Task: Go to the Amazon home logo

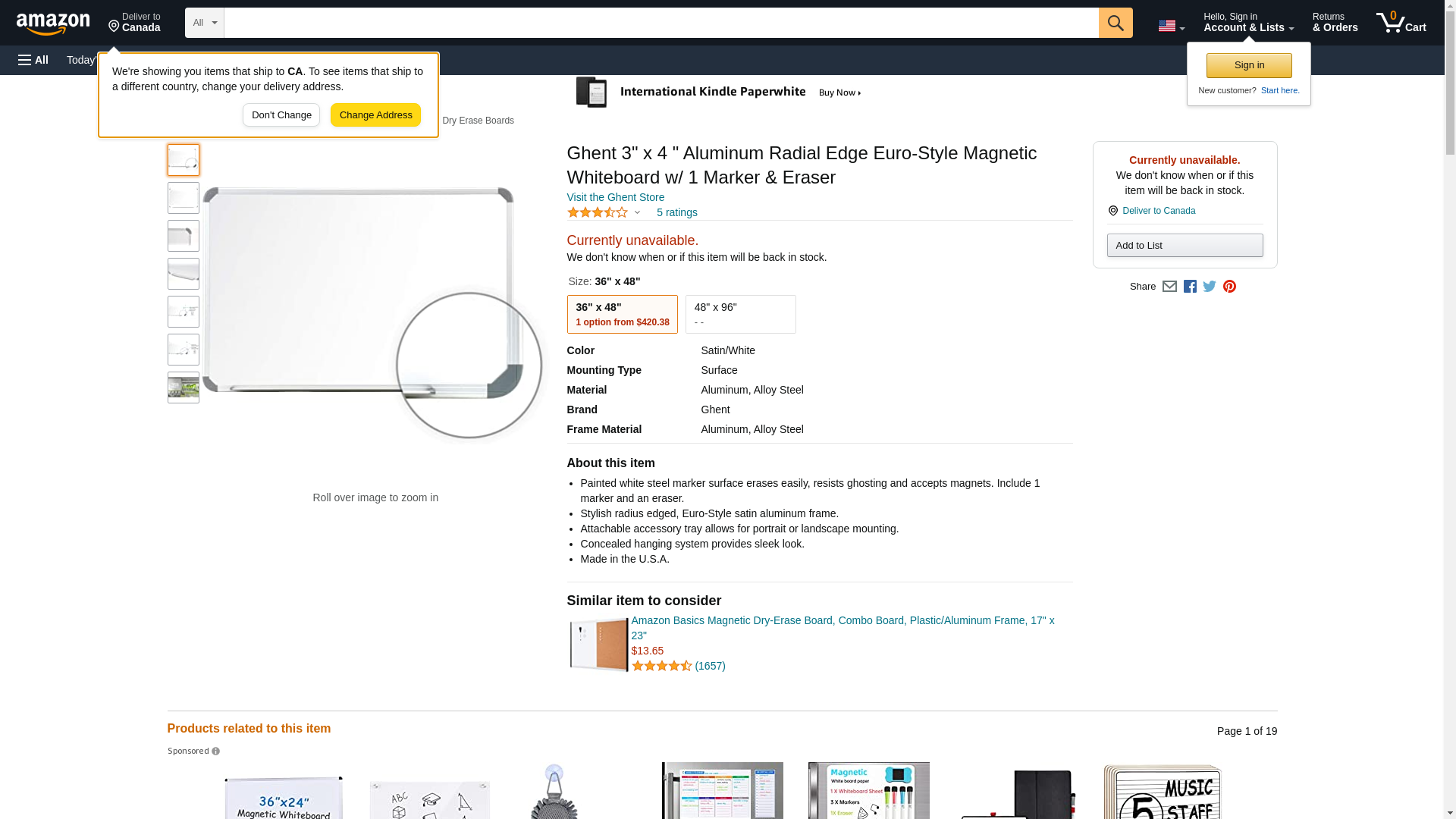Action: [53, 24]
